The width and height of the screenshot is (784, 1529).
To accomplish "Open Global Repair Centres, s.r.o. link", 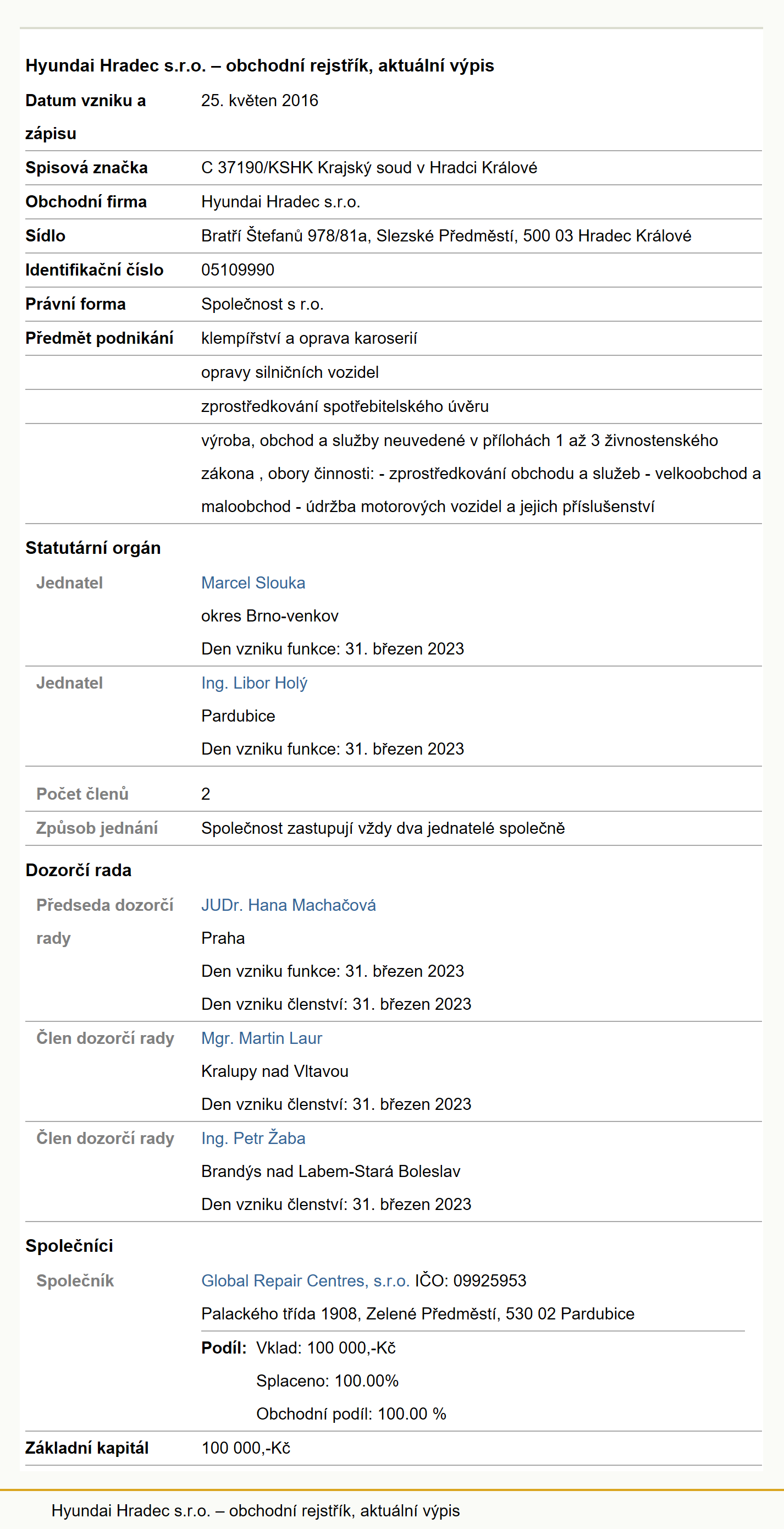I will (306, 1281).
